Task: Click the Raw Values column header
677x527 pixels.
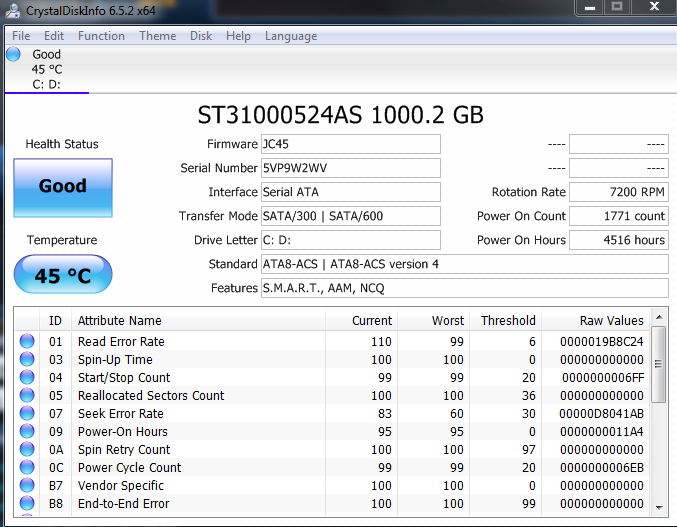Action: tap(596, 321)
